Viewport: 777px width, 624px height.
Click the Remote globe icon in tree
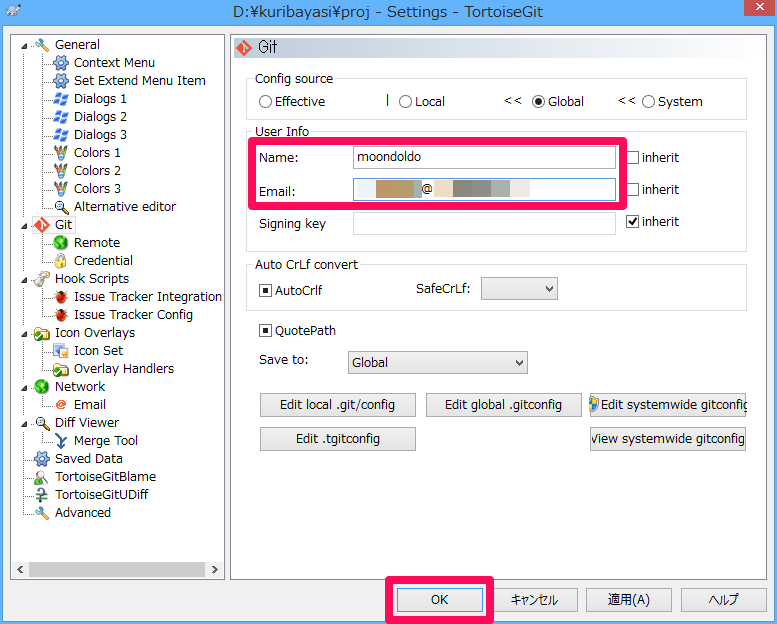(x=61, y=243)
